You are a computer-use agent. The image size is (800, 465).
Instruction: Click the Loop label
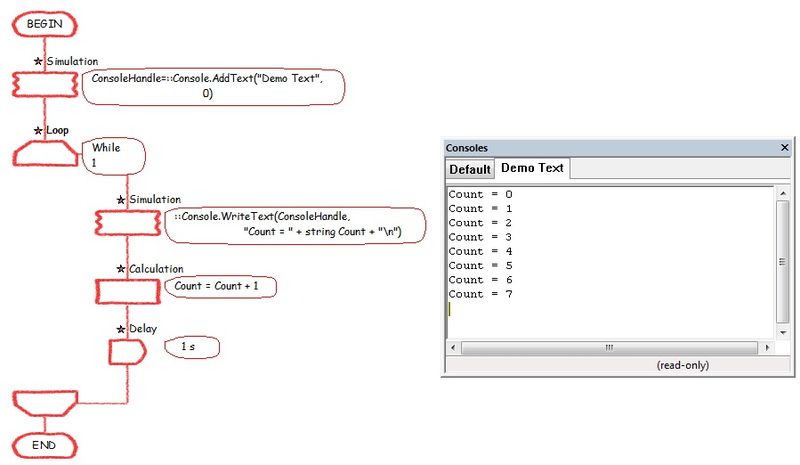click(x=57, y=130)
